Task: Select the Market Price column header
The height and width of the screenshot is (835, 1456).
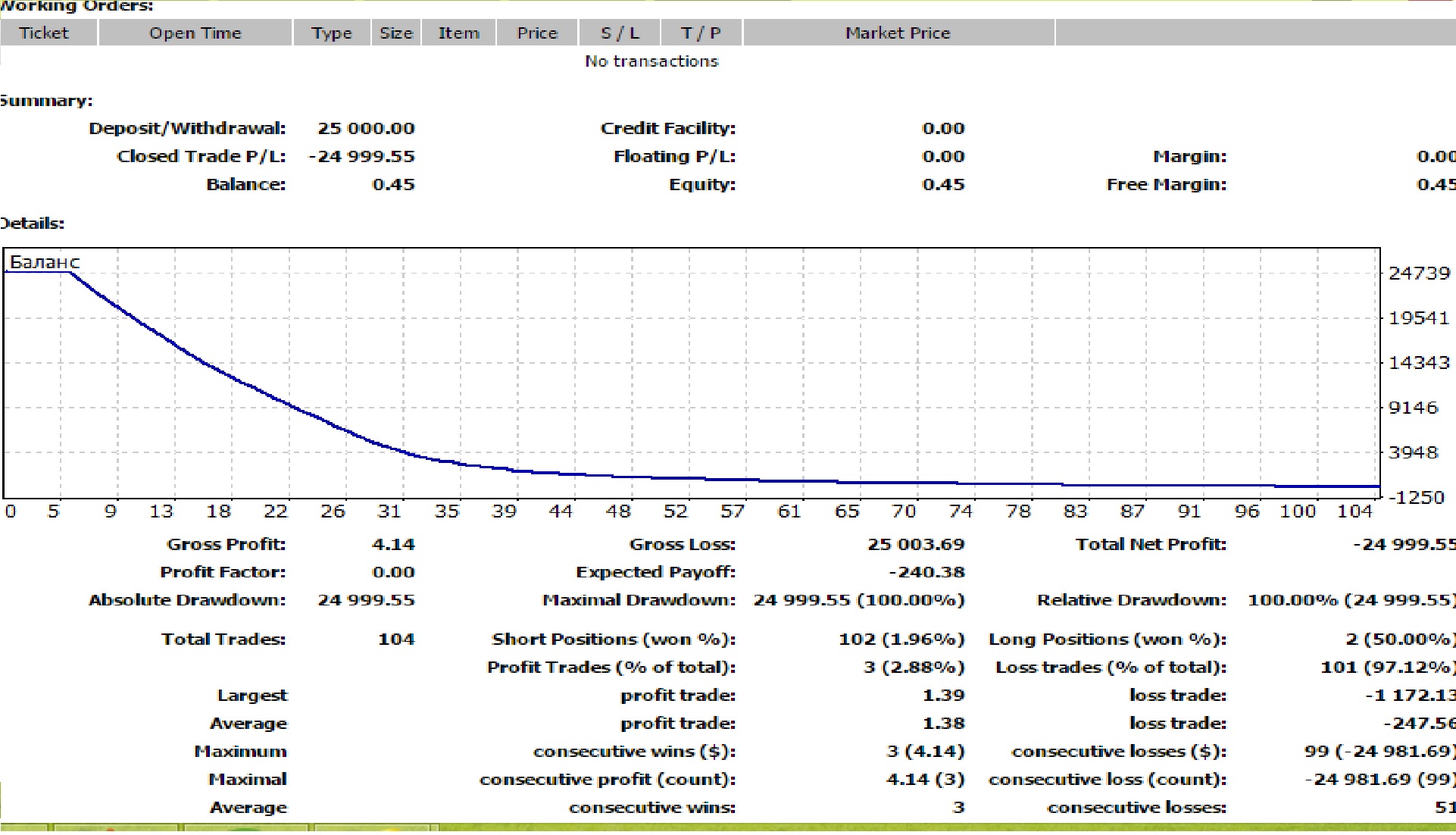Action: point(898,33)
